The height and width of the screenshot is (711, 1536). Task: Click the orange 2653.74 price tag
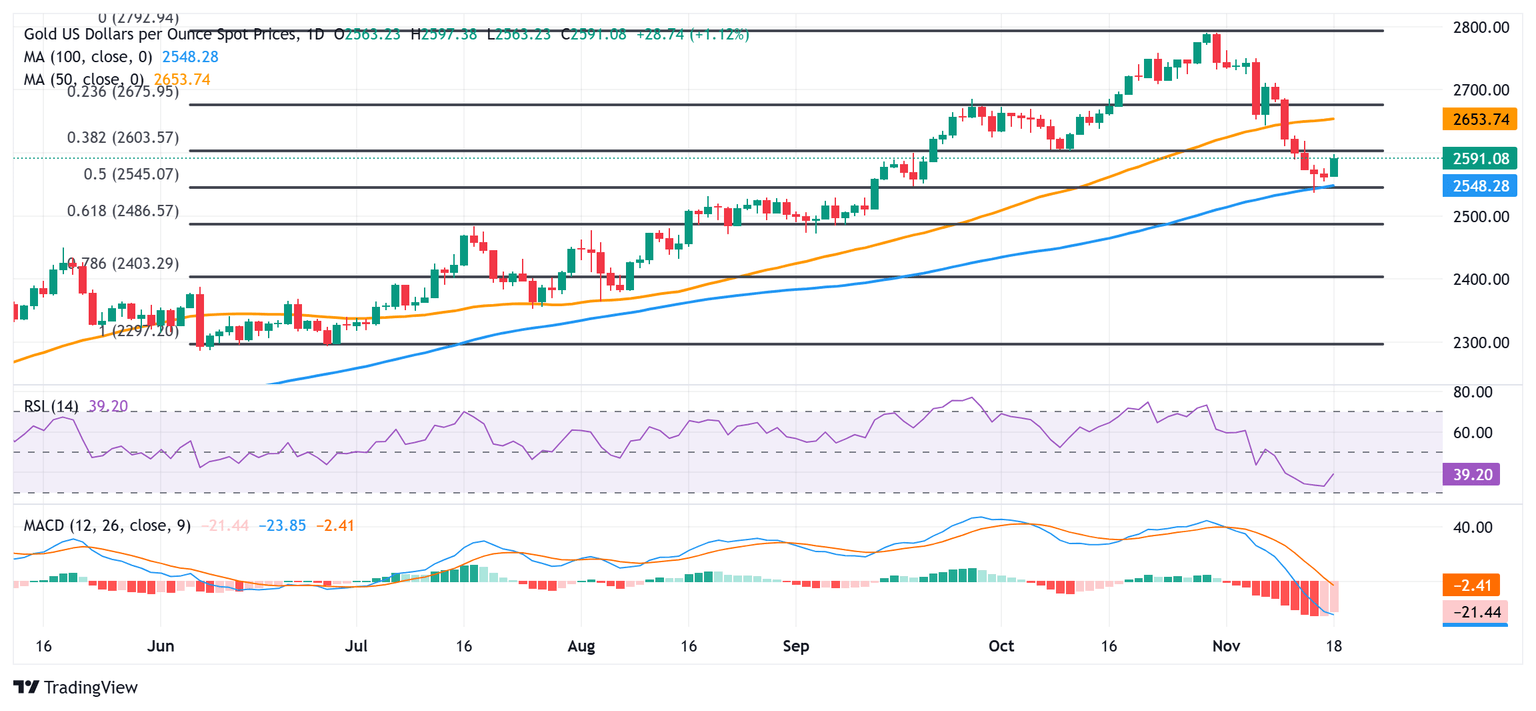[1479, 119]
